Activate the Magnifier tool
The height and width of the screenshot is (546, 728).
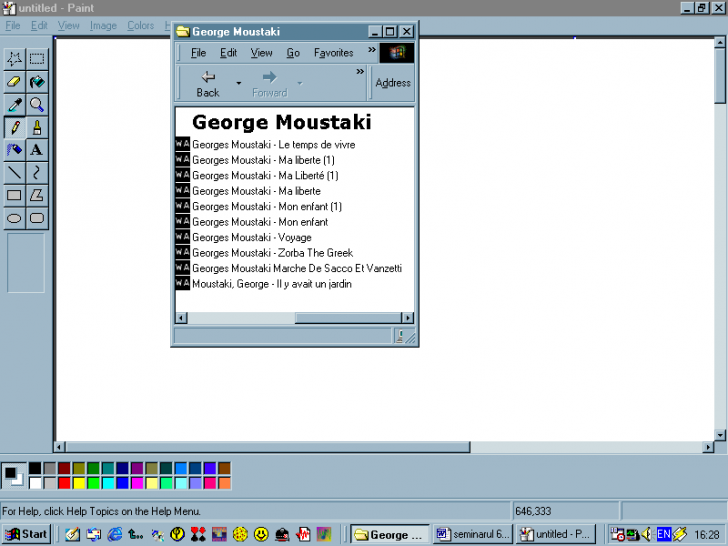coord(37,104)
